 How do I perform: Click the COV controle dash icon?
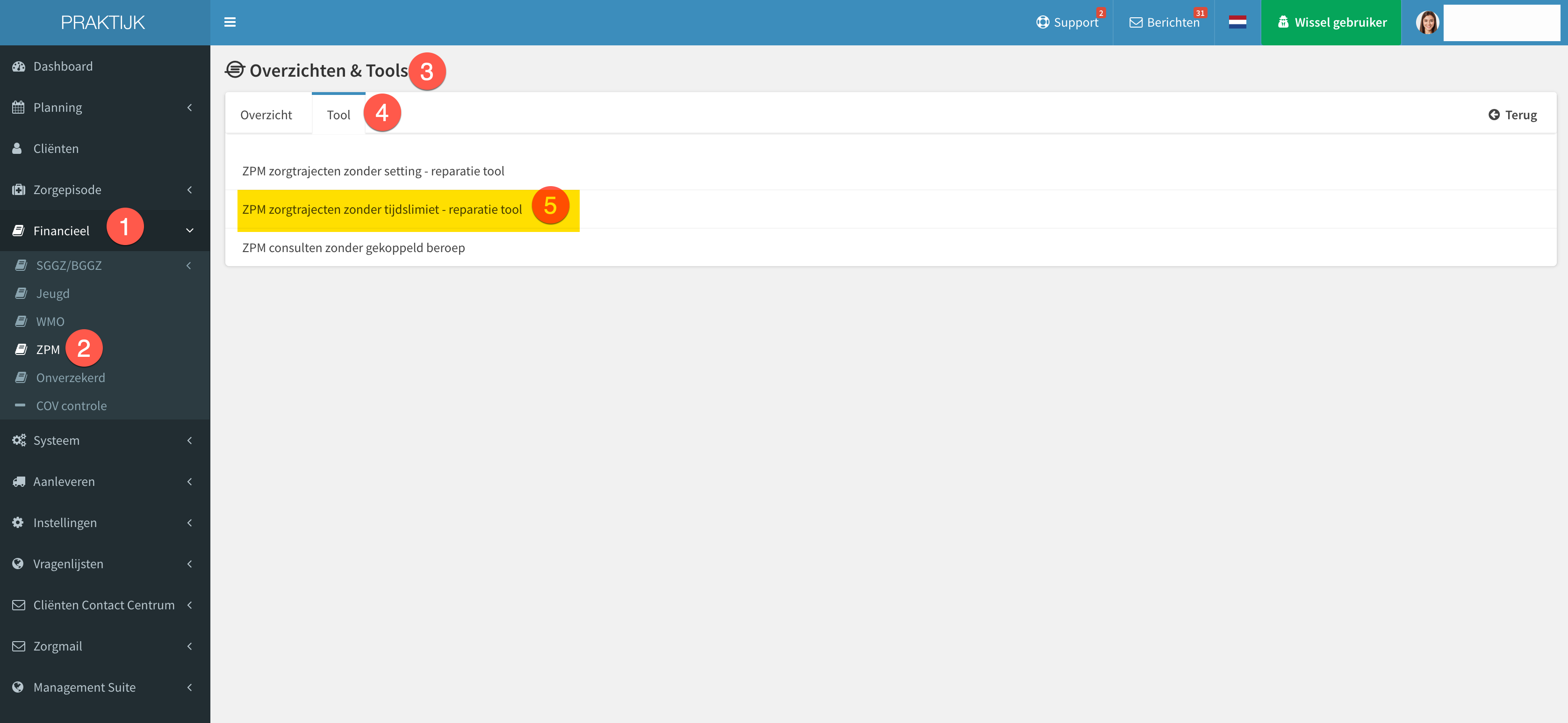click(x=20, y=405)
